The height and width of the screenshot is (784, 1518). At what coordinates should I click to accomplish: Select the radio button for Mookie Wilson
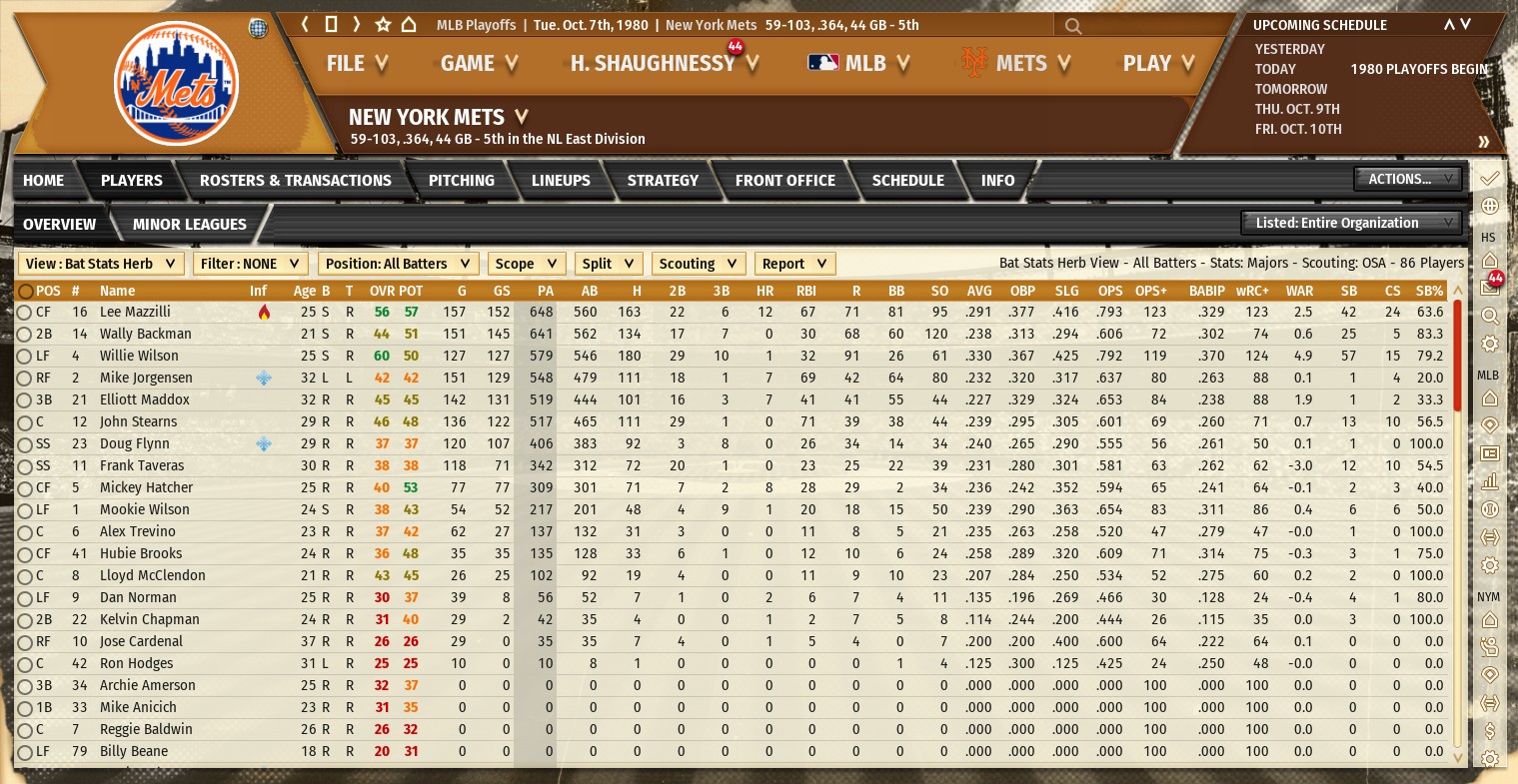(x=24, y=510)
